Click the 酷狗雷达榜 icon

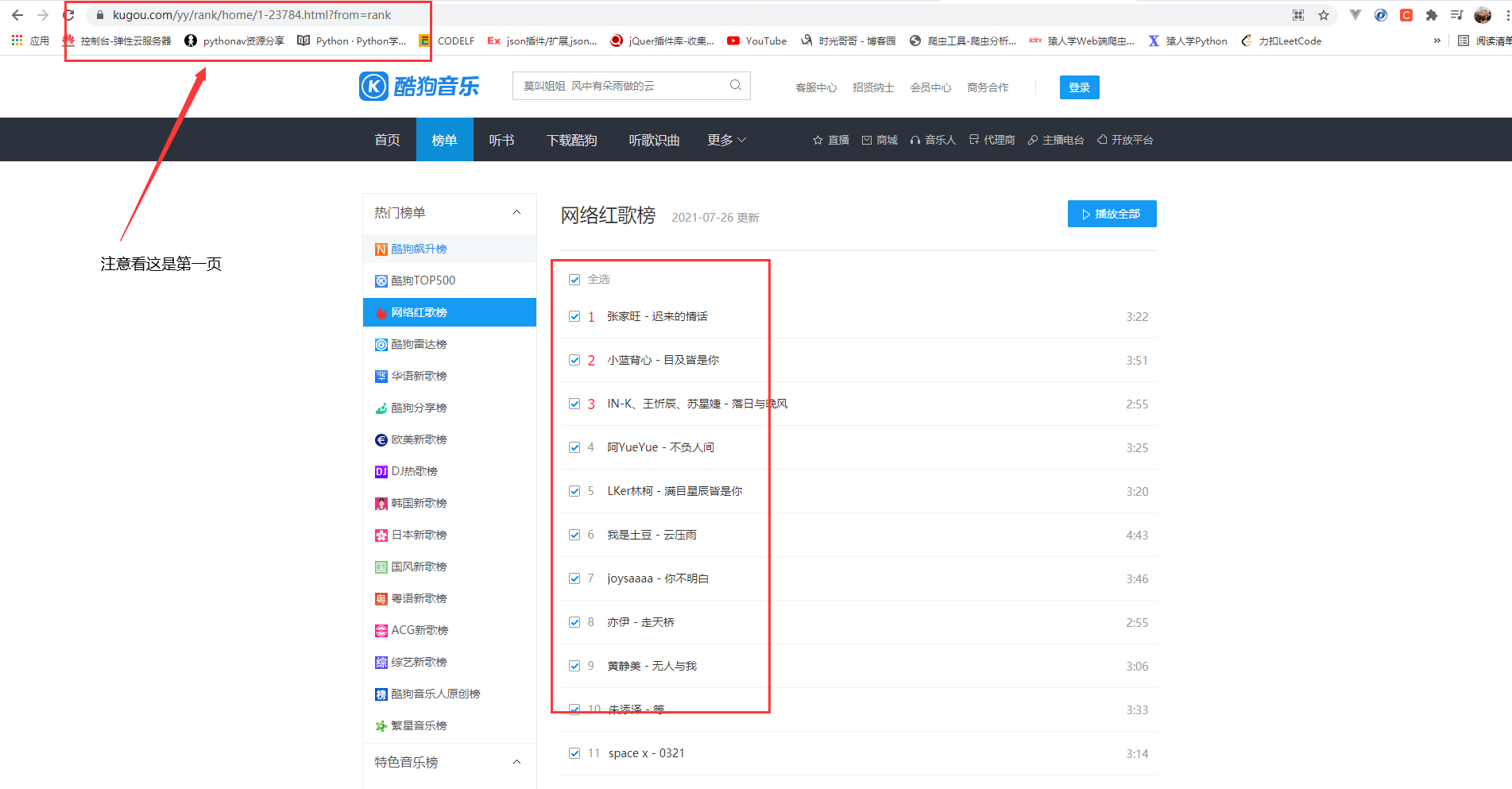tap(381, 344)
